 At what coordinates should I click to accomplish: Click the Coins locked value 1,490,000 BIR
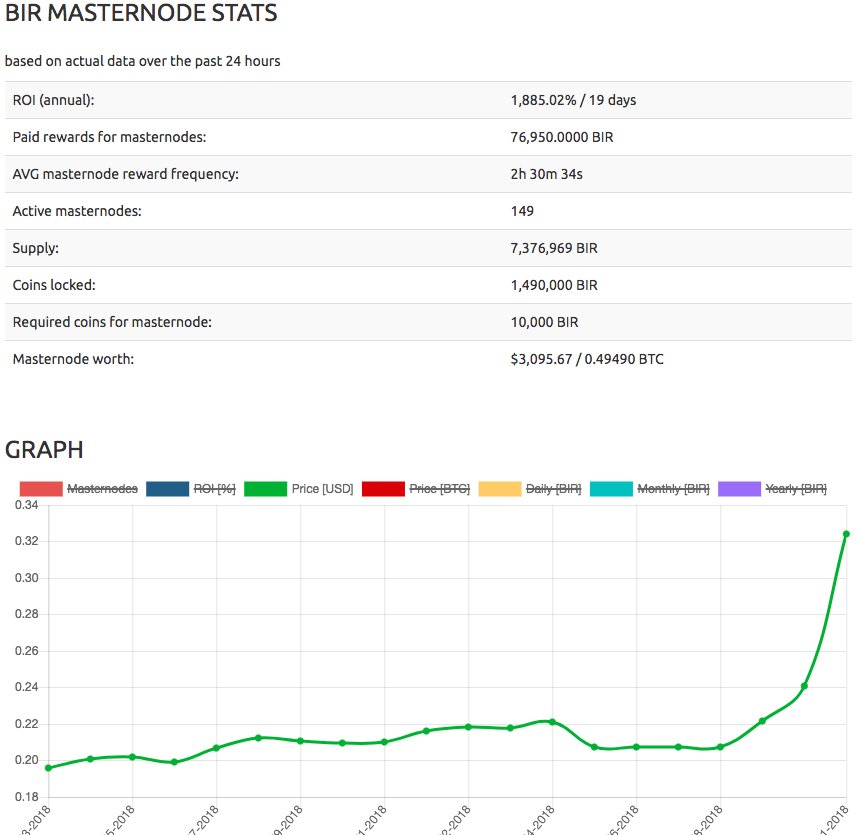click(x=555, y=285)
